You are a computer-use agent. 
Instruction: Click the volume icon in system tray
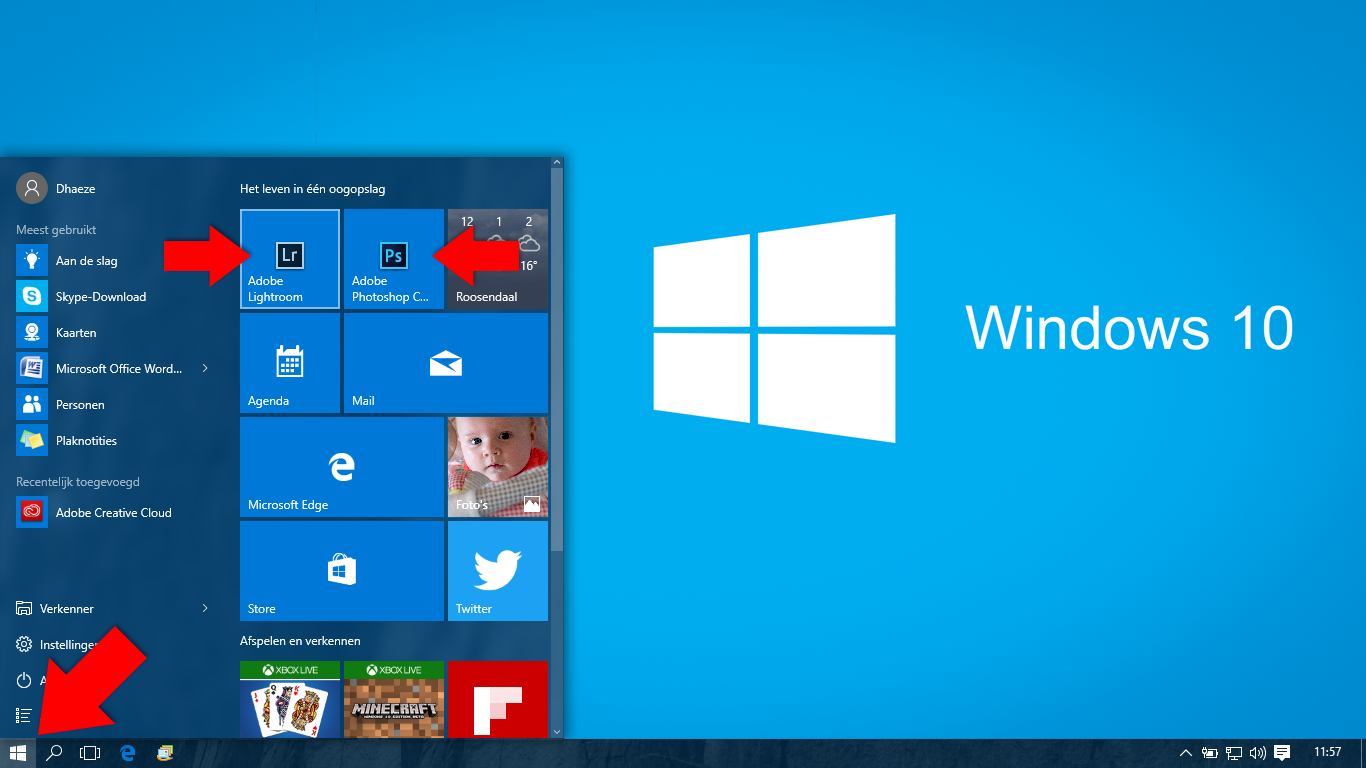(x=1258, y=753)
